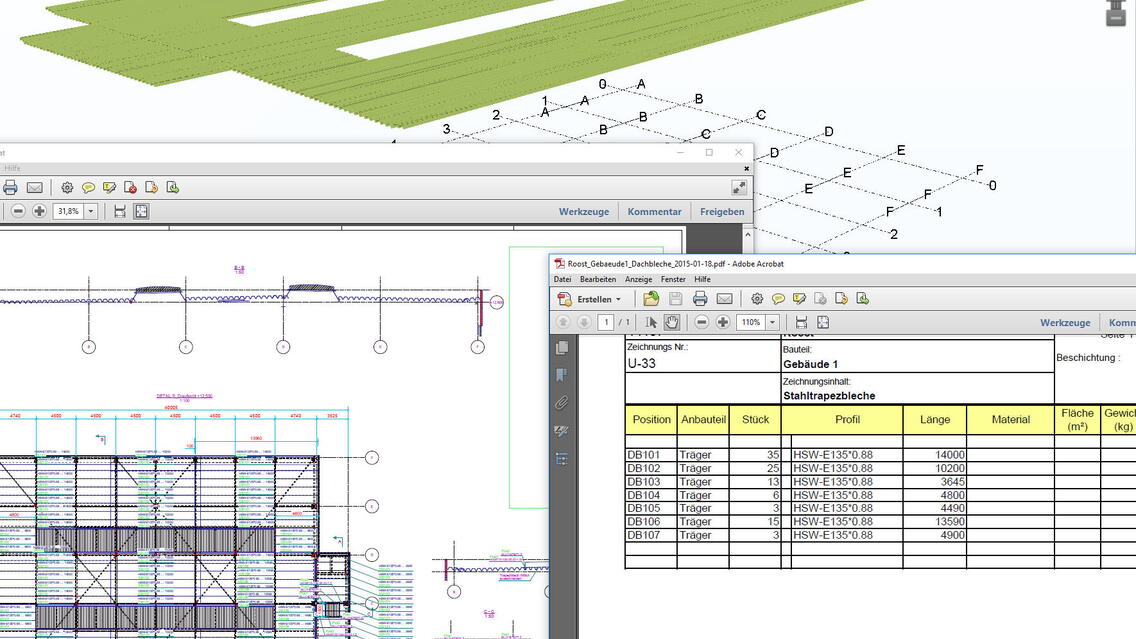Click scrollbar up arrow in back Acrobat window

pos(747,235)
